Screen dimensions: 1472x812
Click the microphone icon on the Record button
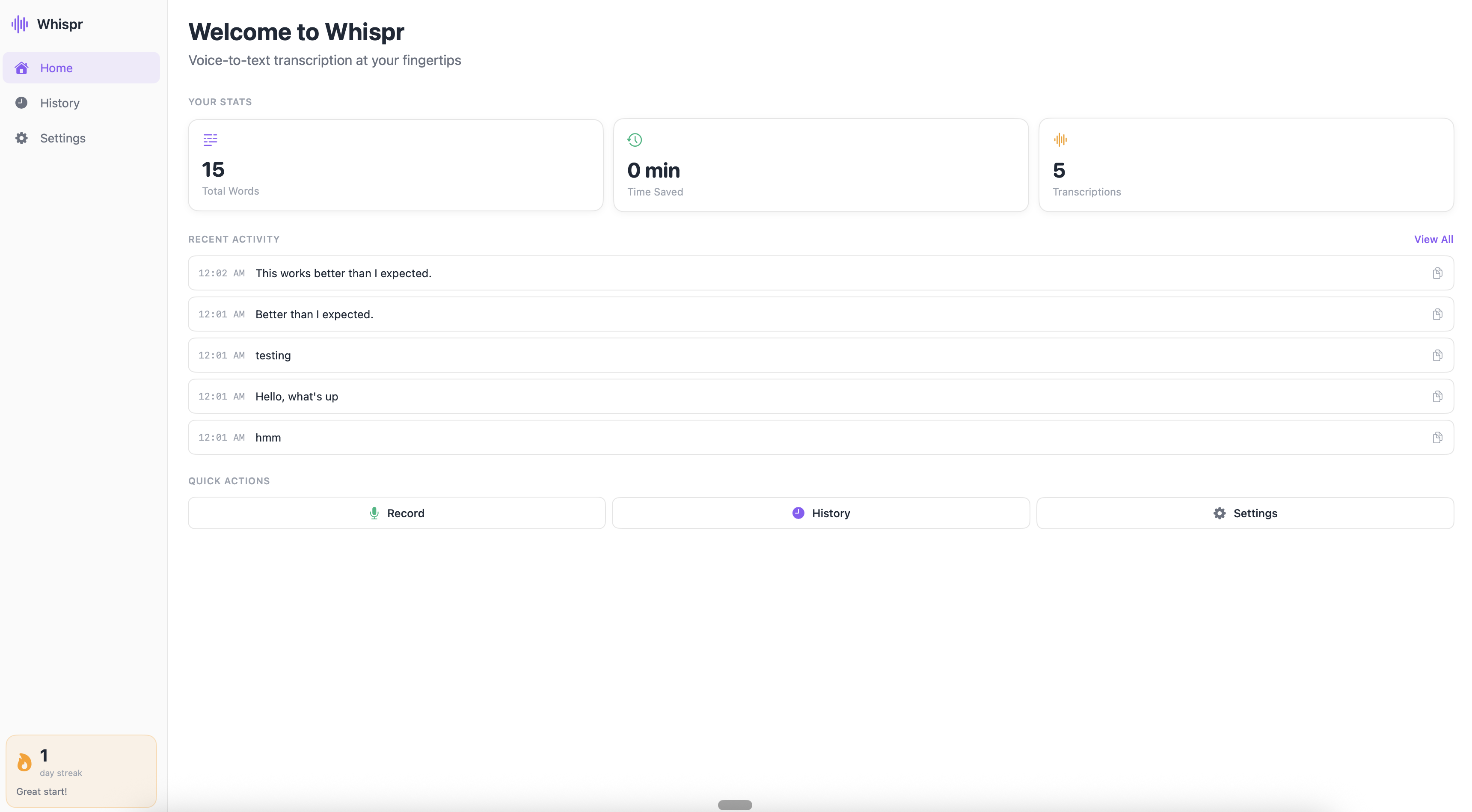(374, 513)
